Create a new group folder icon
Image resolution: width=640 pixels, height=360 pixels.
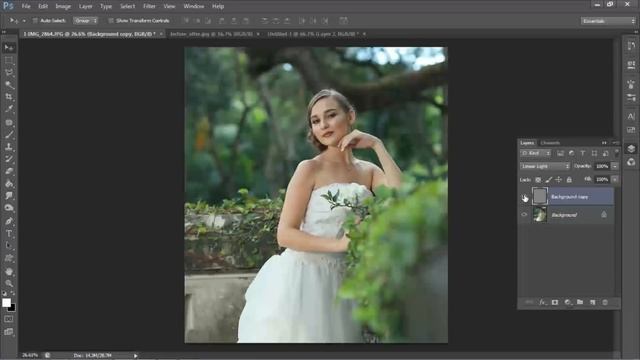[580, 302]
